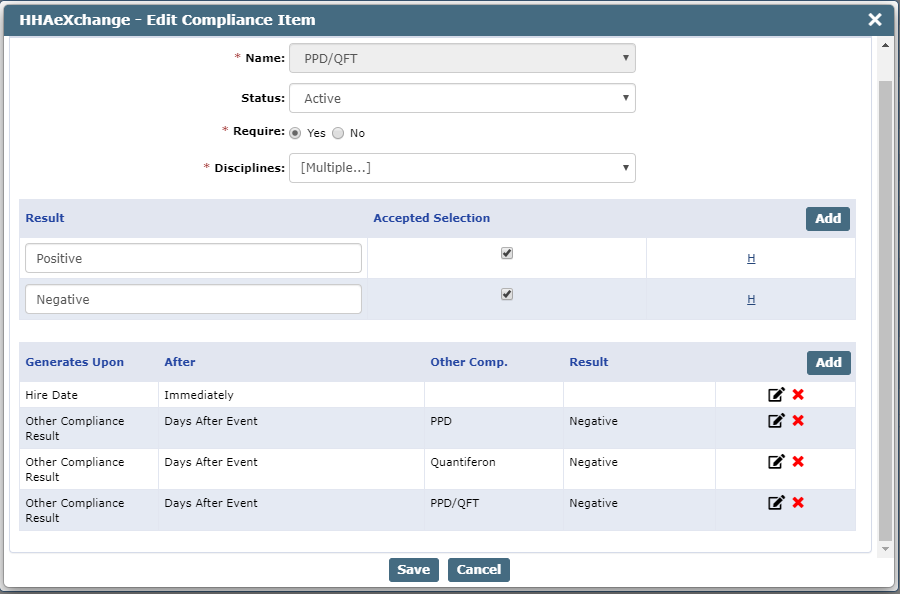Edit the Quantiferon rule row
The height and width of the screenshot is (594, 900).
pyautogui.click(x=776, y=462)
